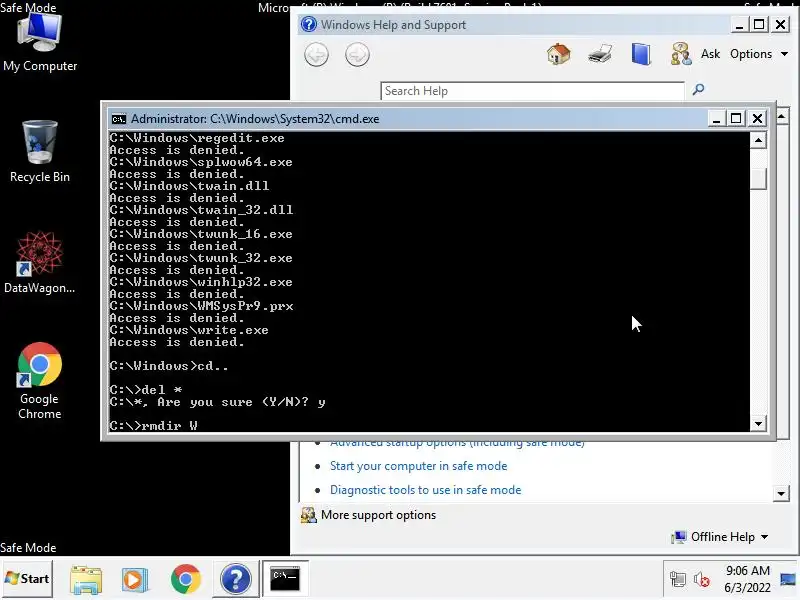Screen dimensions: 800x600
Task: Open the Recycle Bin icon
Action: pyautogui.click(x=40, y=152)
